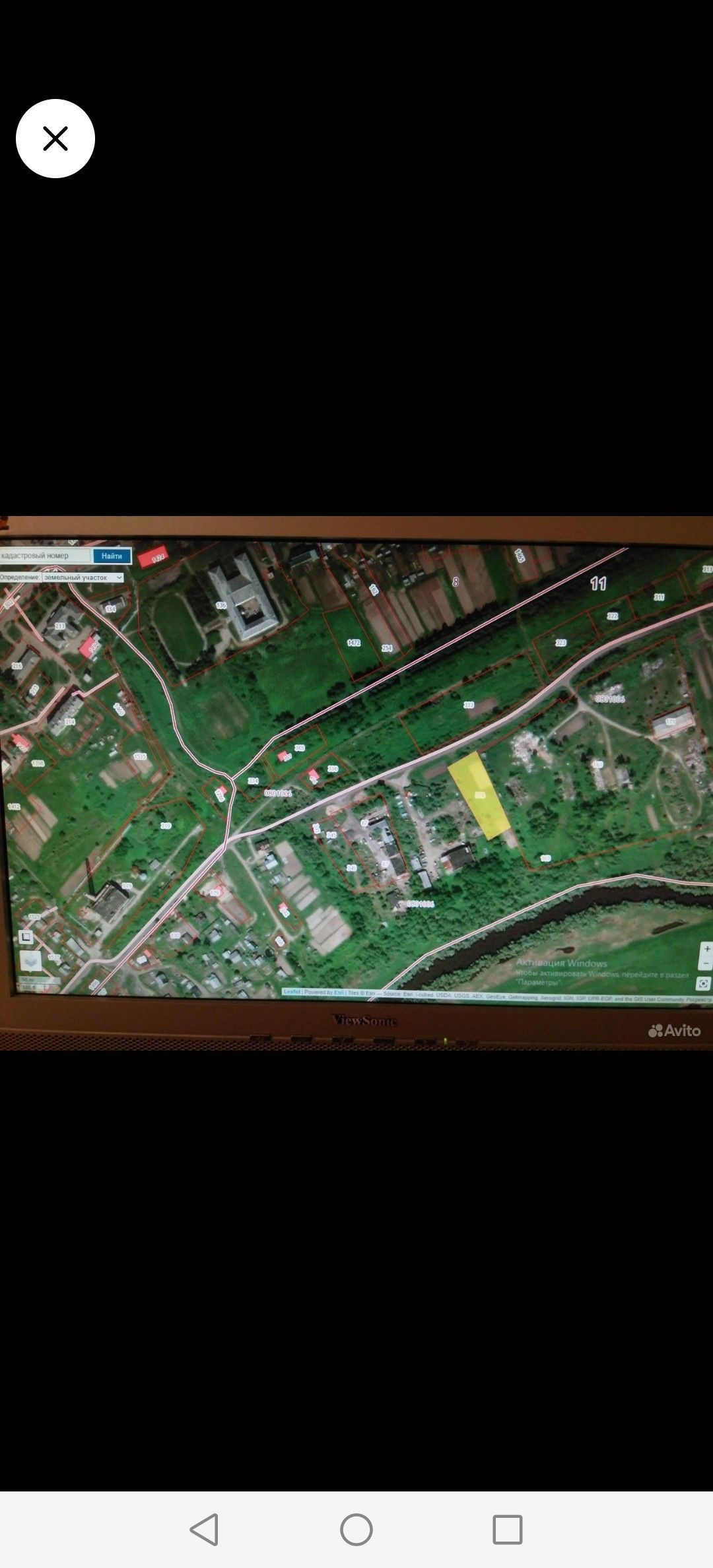Tap the Android home circle button
The height and width of the screenshot is (1568, 713).
pyautogui.click(x=356, y=1529)
